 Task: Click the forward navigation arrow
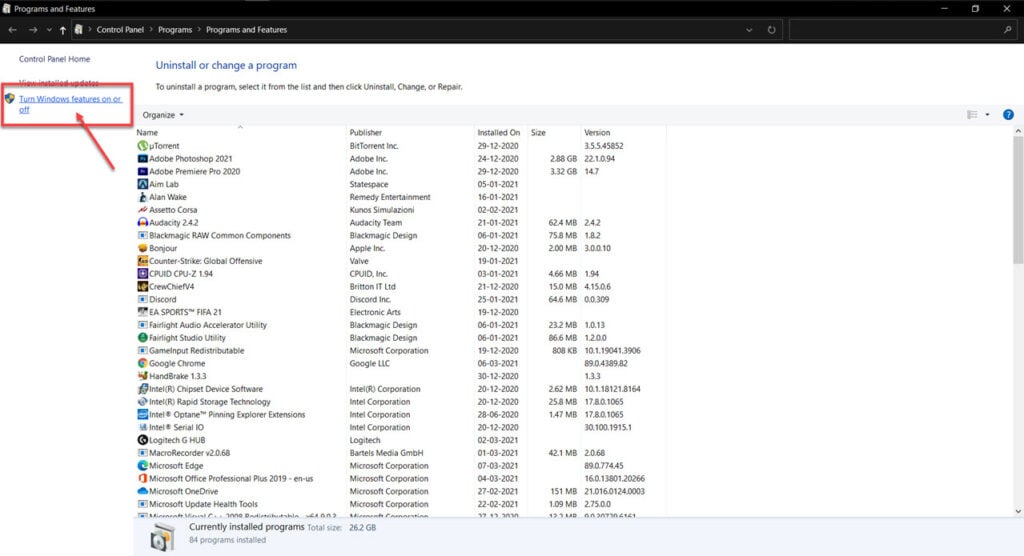(x=33, y=30)
